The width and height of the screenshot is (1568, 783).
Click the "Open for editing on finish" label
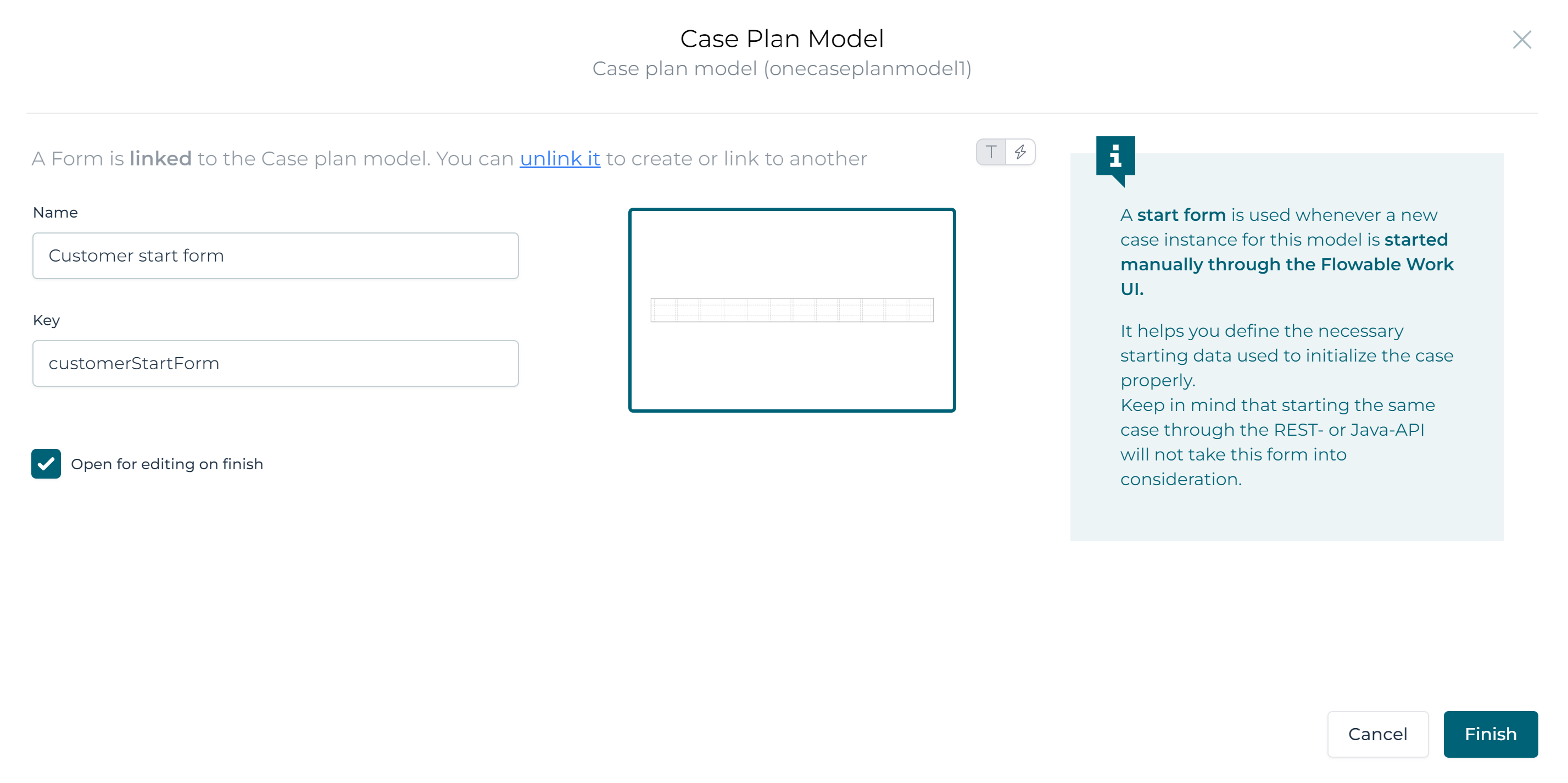pos(167,464)
